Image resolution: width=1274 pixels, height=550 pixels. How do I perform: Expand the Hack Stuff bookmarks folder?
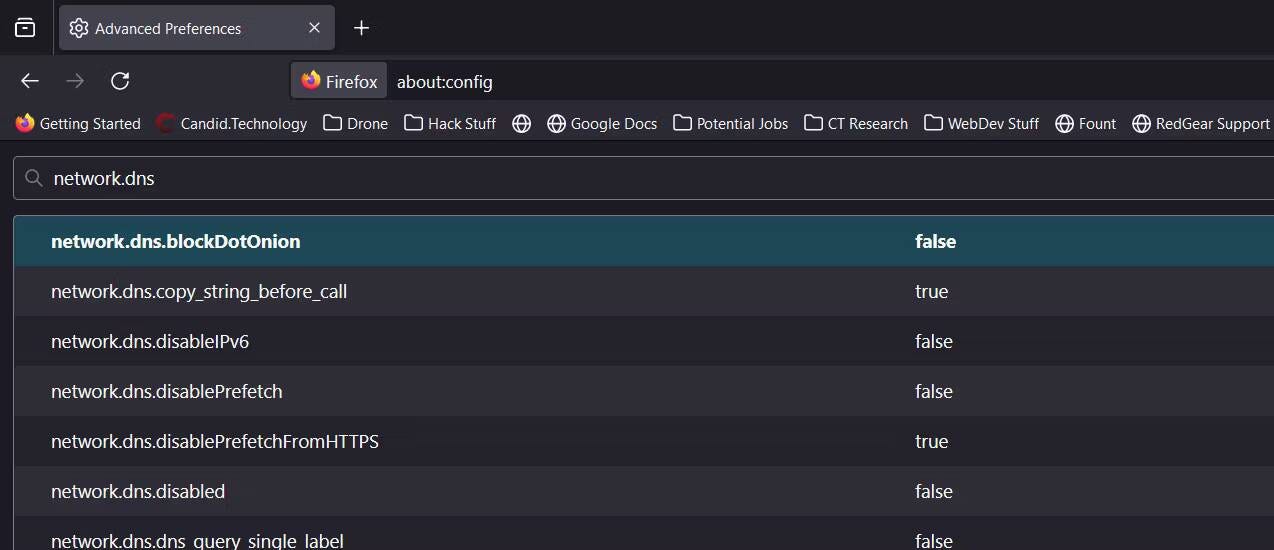(x=450, y=123)
